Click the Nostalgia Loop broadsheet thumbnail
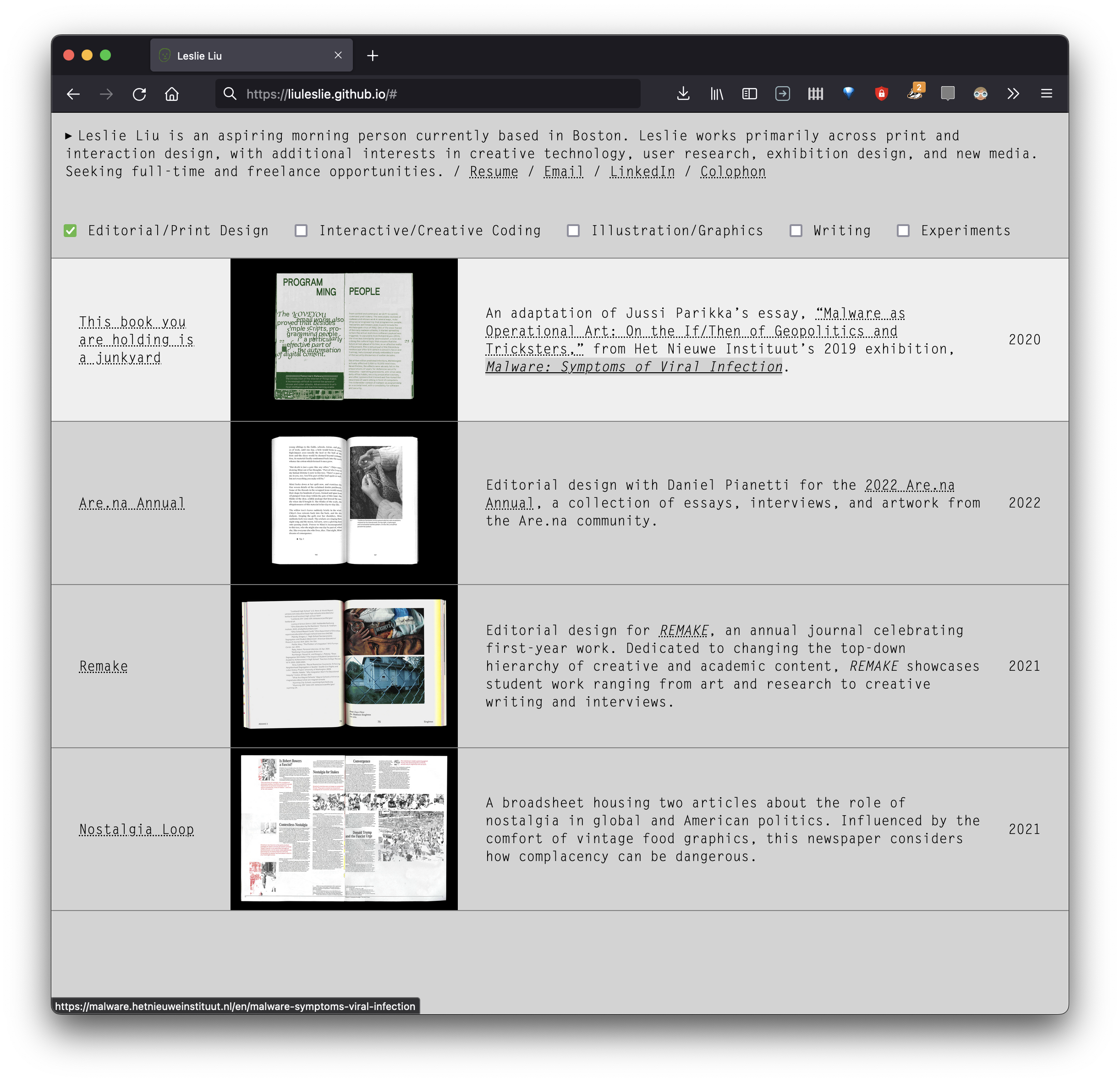The image size is (1120, 1082). coord(344,829)
